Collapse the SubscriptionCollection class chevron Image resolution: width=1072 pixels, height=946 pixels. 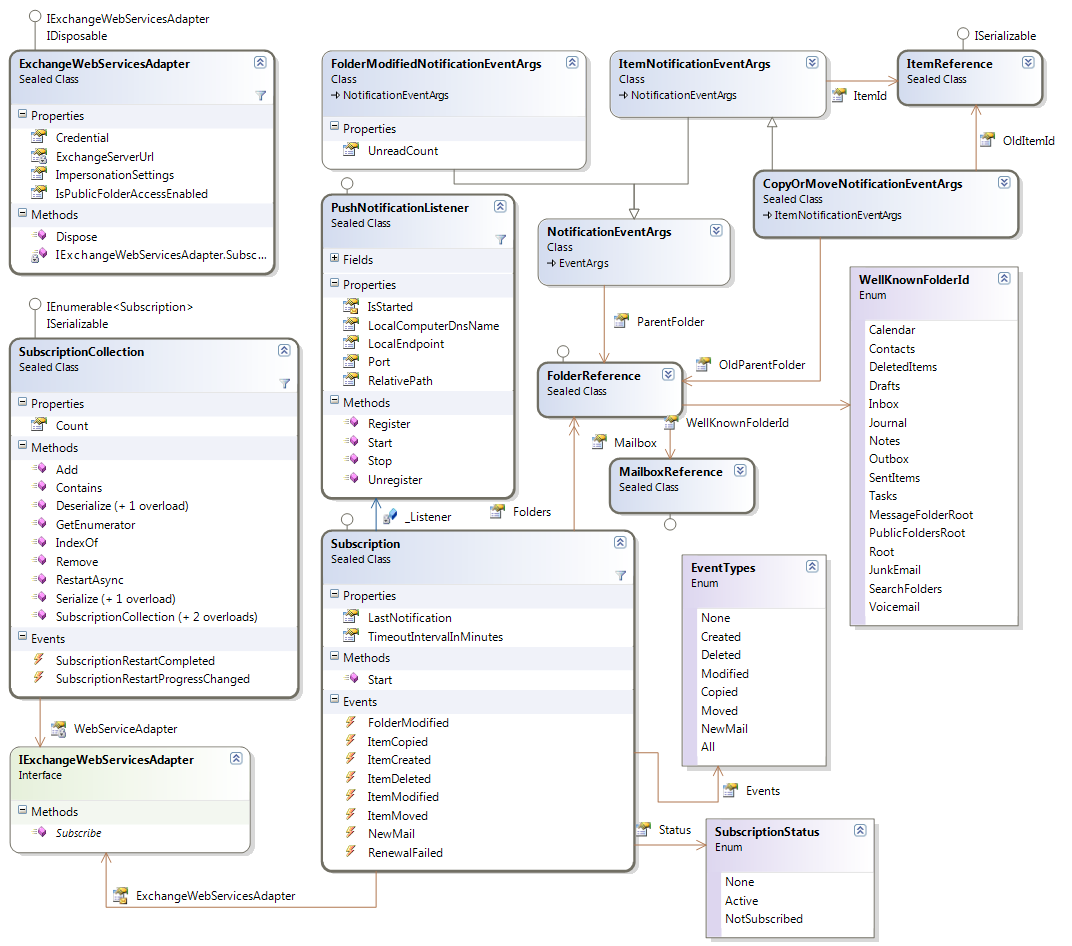click(284, 350)
